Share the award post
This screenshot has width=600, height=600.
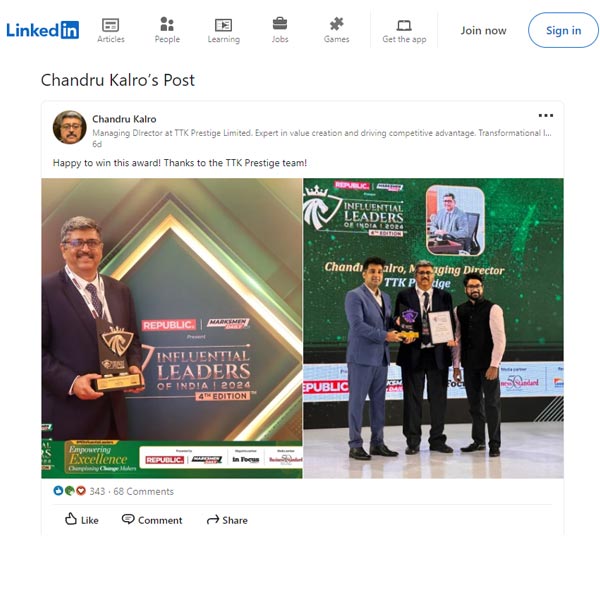tap(227, 520)
